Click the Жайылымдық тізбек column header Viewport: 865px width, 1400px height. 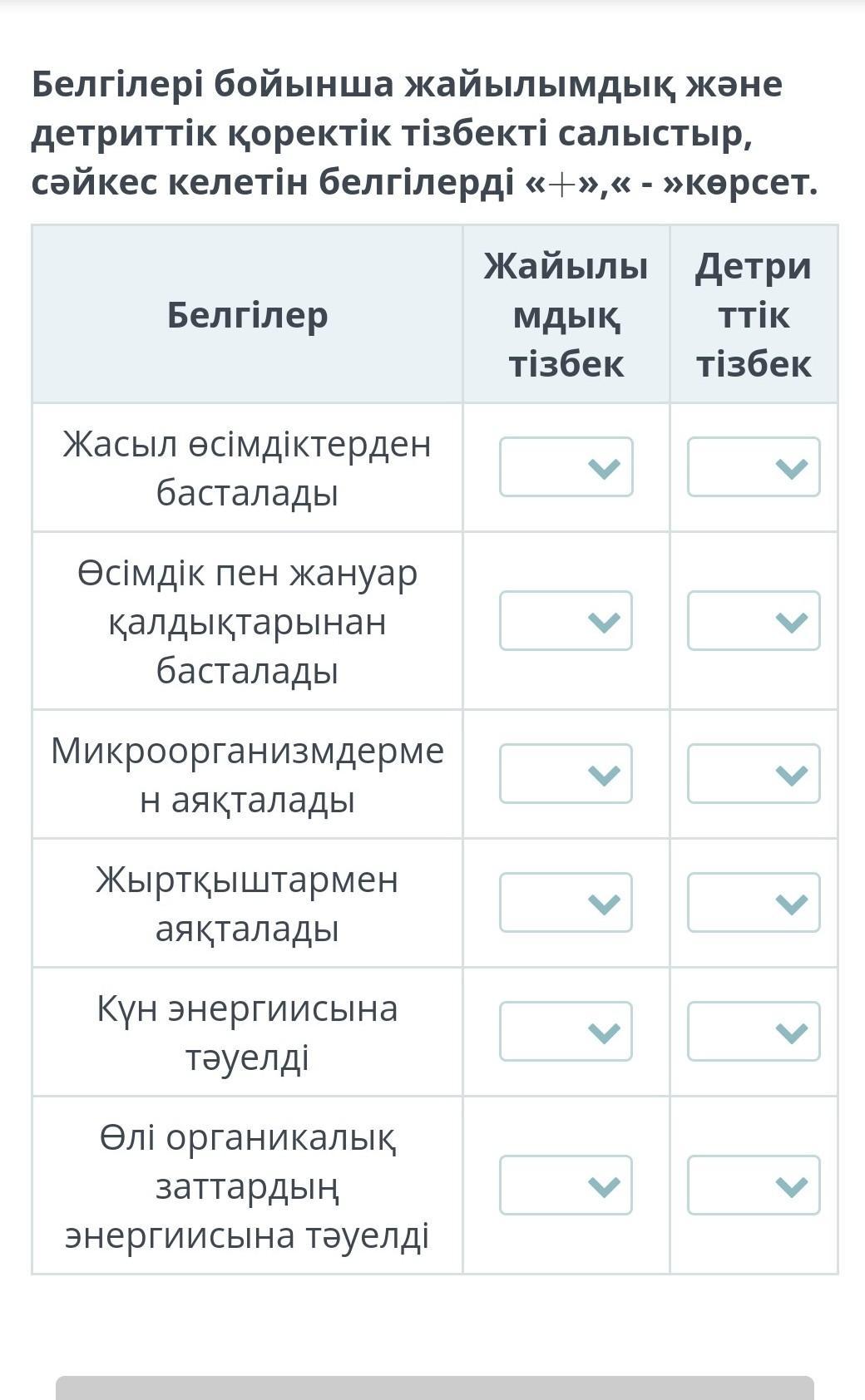pyautogui.click(x=566, y=315)
